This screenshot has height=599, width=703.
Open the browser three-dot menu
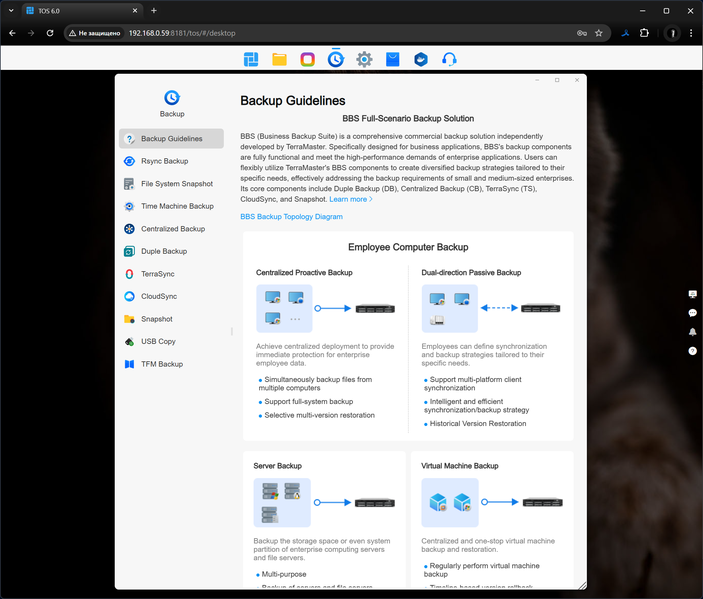click(691, 33)
